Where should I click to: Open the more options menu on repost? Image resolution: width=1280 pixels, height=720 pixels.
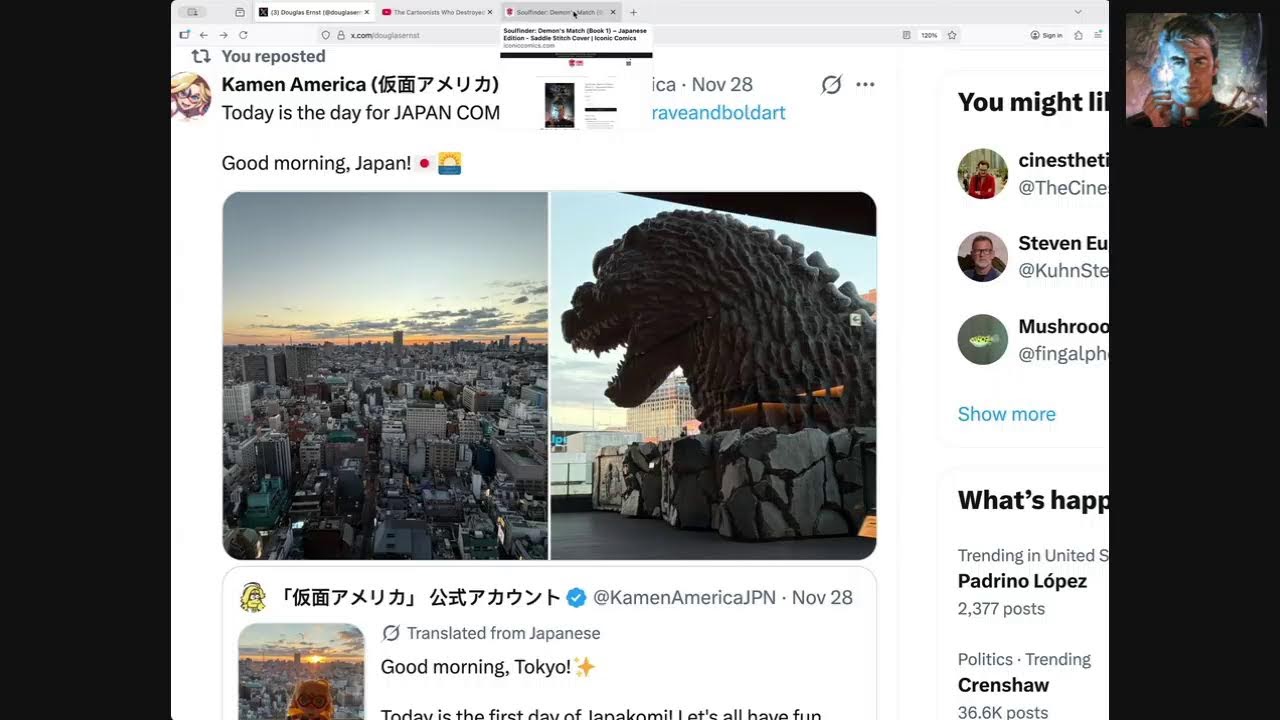point(866,85)
